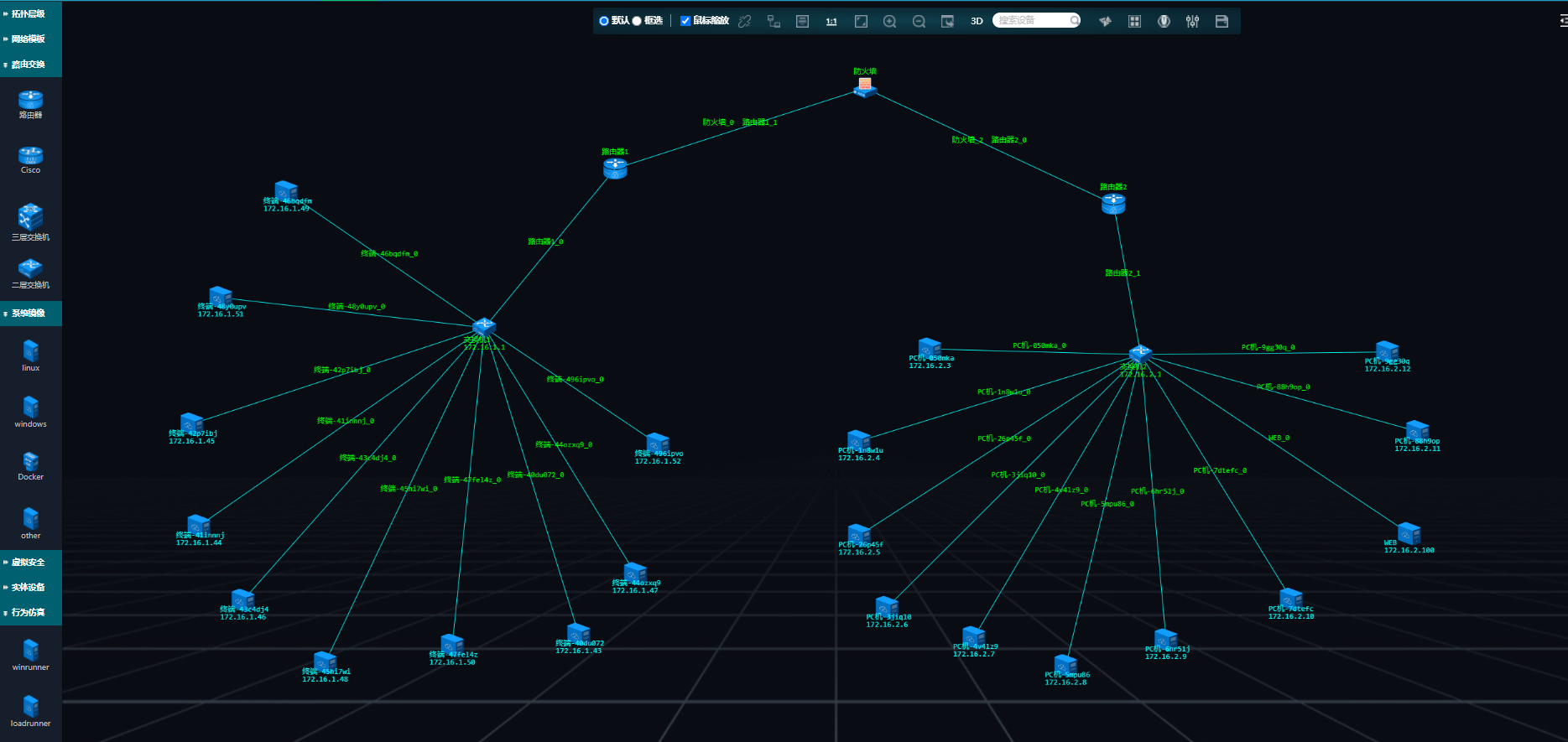The image size is (1568, 742).
Task: Click the 三层交换机 switch icon
Action: (30, 218)
